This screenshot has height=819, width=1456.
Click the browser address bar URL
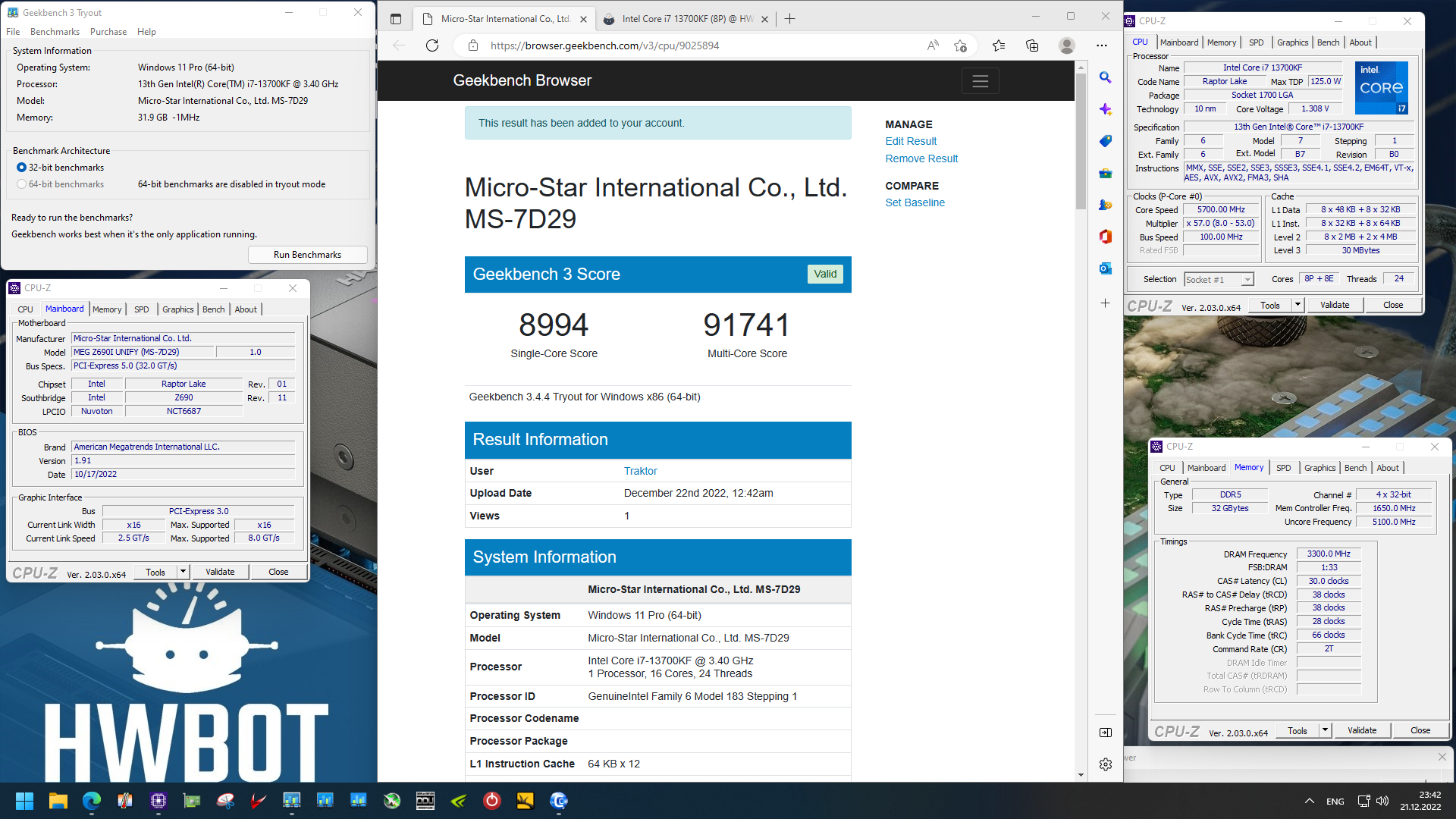pyautogui.click(x=604, y=45)
